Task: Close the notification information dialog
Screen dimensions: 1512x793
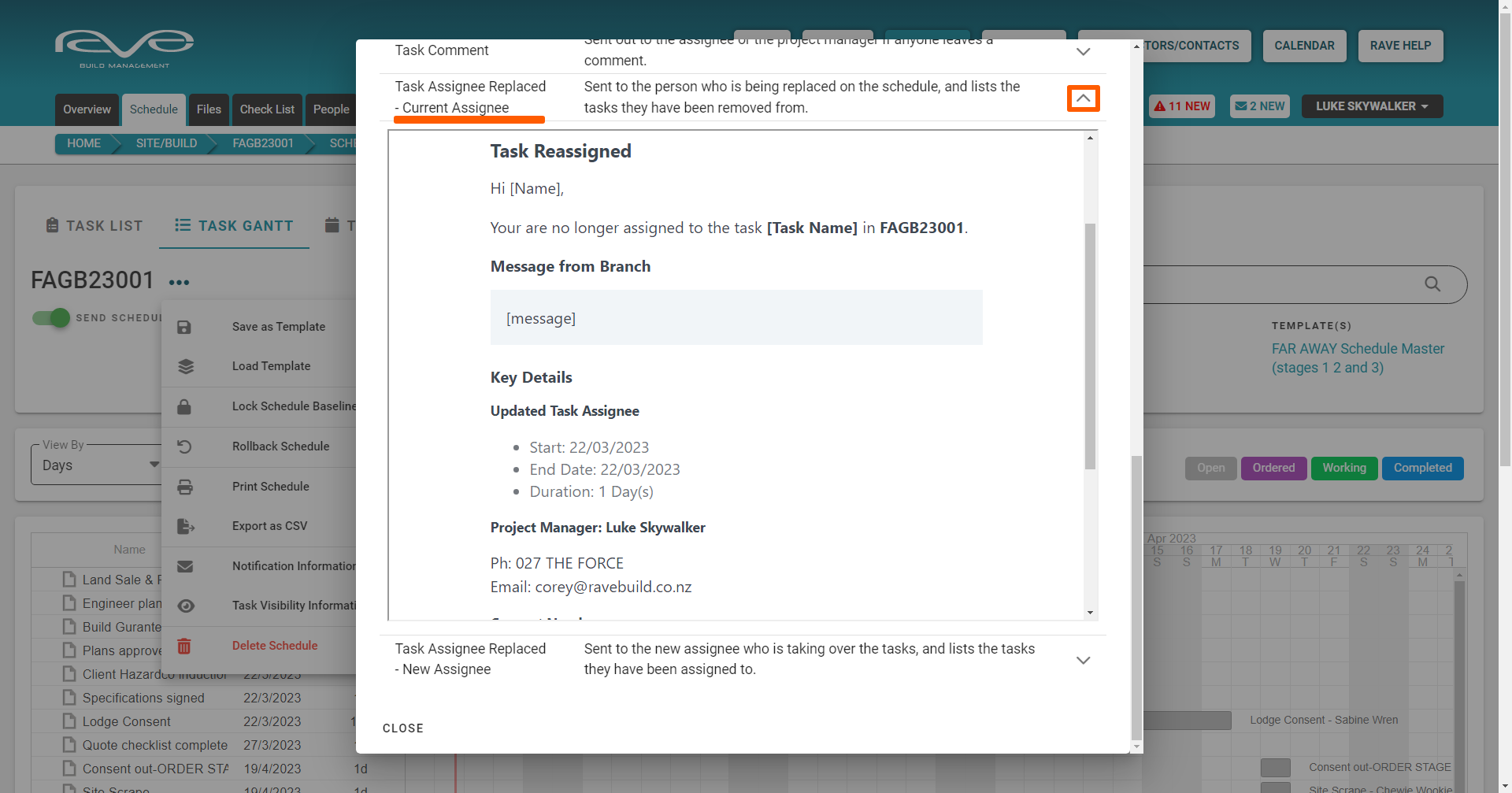Action: pyautogui.click(x=403, y=728)
